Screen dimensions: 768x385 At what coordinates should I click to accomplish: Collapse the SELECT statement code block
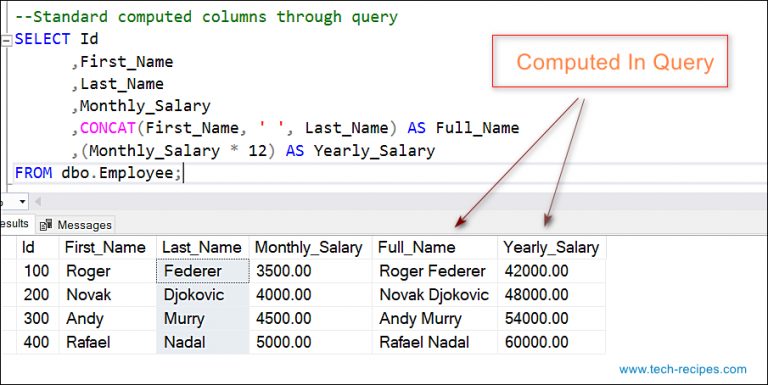tap(6, 41)
